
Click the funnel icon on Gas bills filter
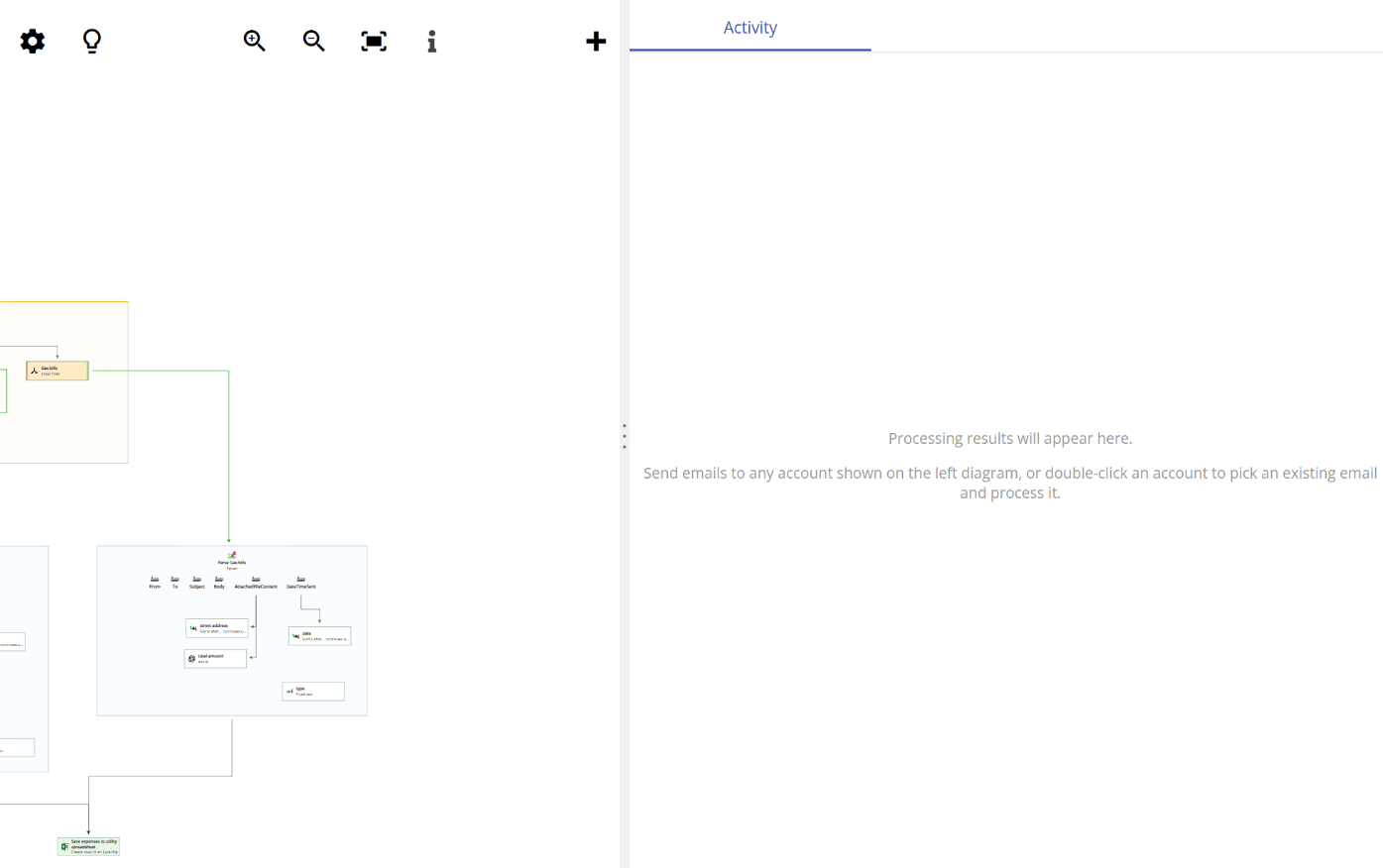coord(35,371)
